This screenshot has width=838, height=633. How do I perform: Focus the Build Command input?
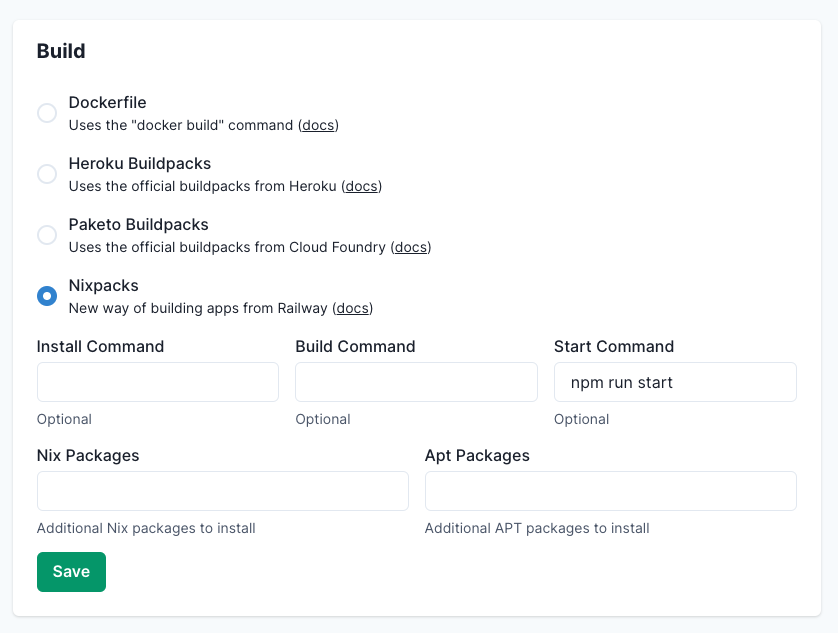[416, 382]
